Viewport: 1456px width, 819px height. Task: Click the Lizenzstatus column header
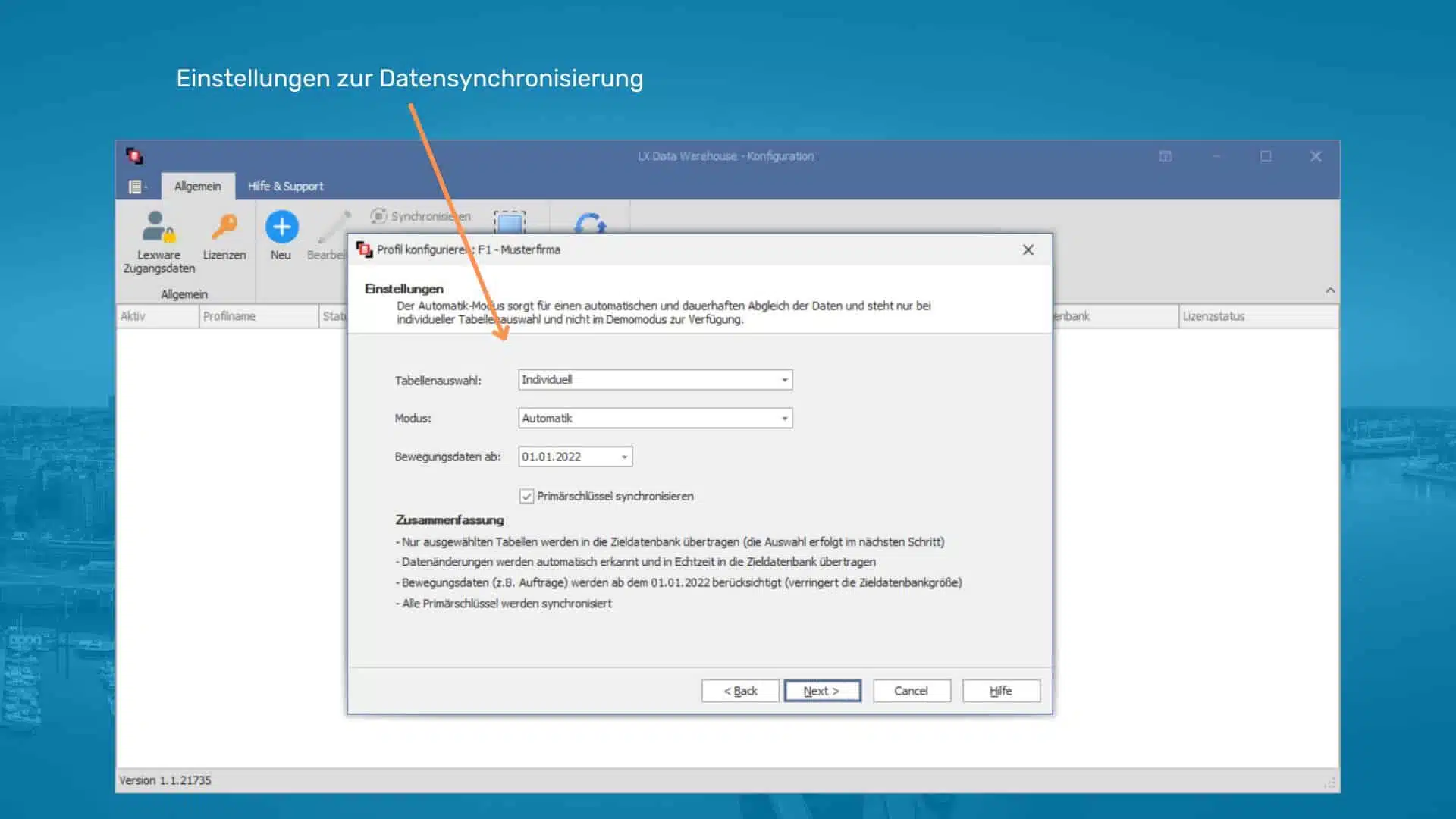pos(1213,316)
